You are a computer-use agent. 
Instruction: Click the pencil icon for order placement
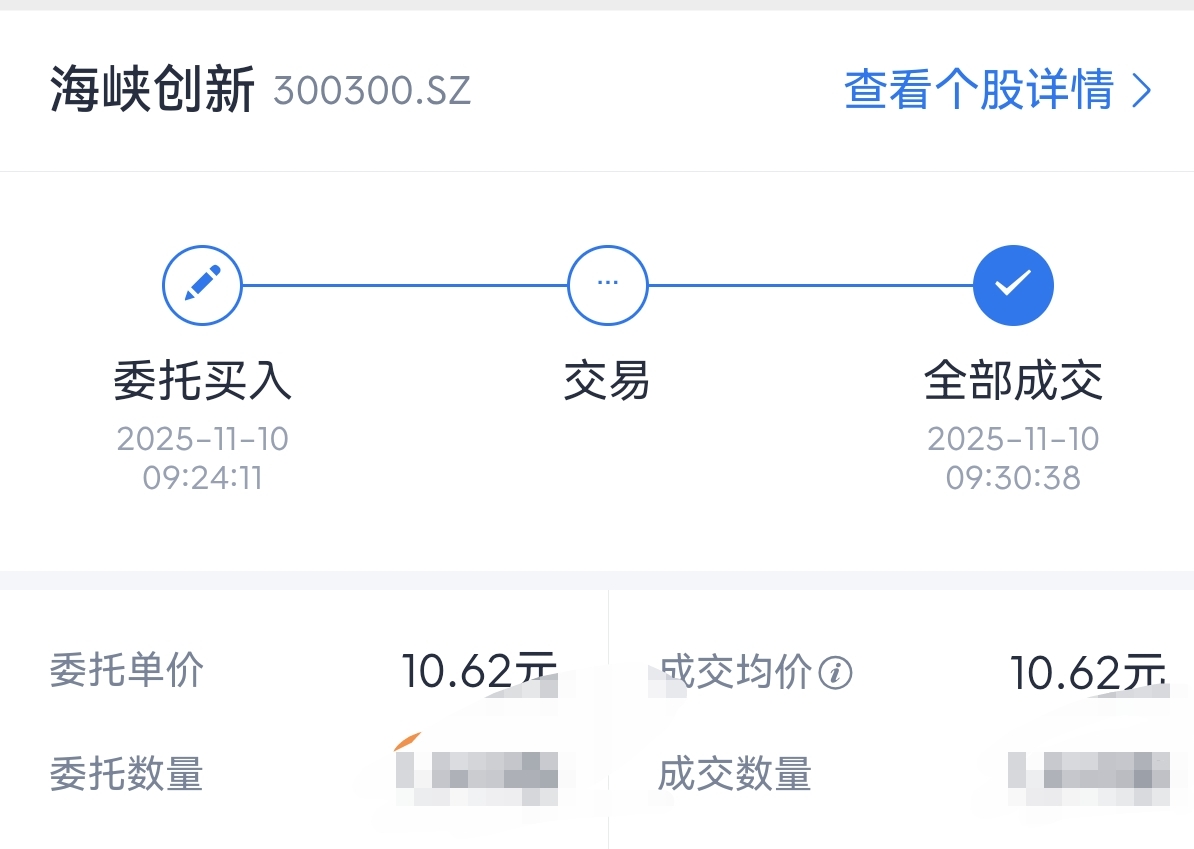(202, 285)
